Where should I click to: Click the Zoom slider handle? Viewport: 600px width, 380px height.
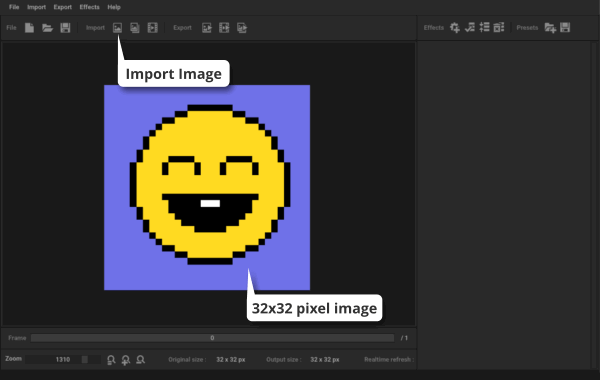click(x=85, y=359)
